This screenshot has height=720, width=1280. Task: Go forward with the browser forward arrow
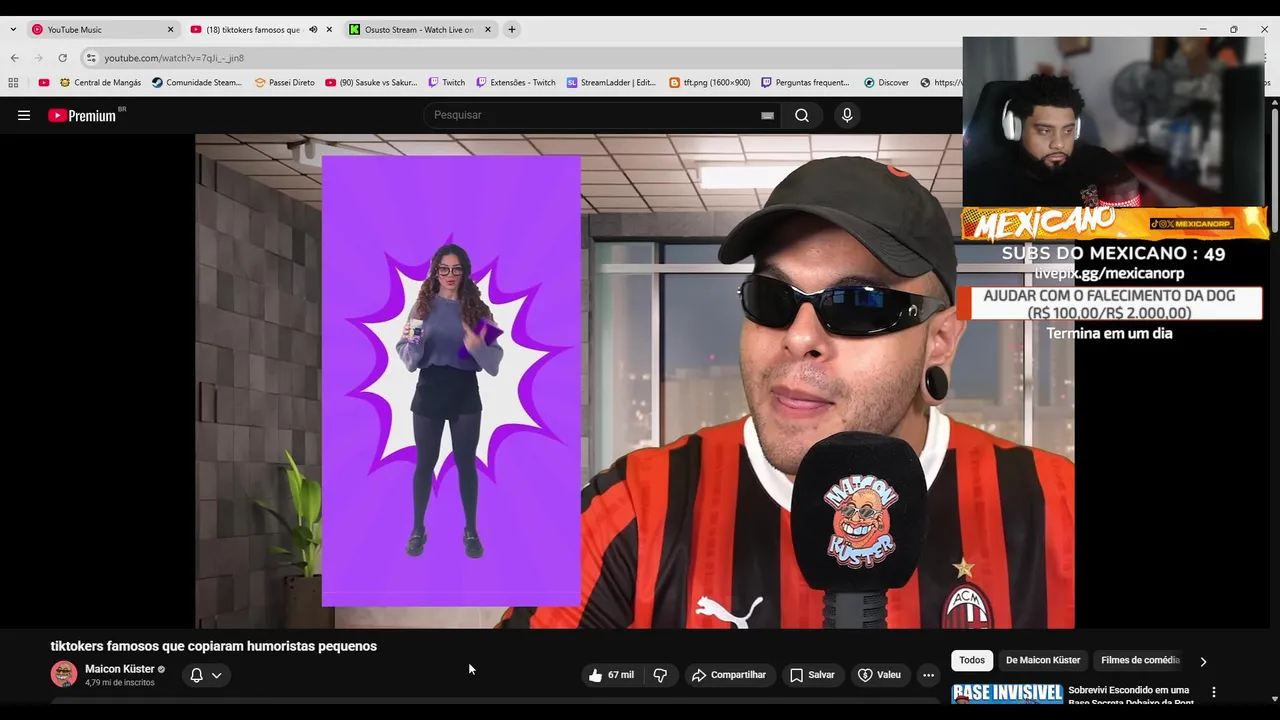coord(38,58)
